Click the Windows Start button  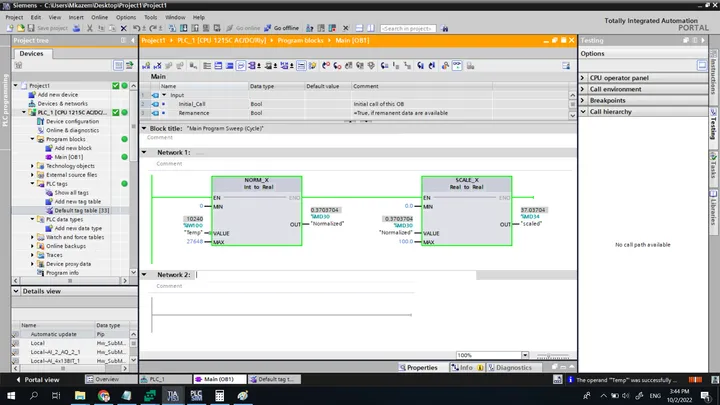click(11, 395)
